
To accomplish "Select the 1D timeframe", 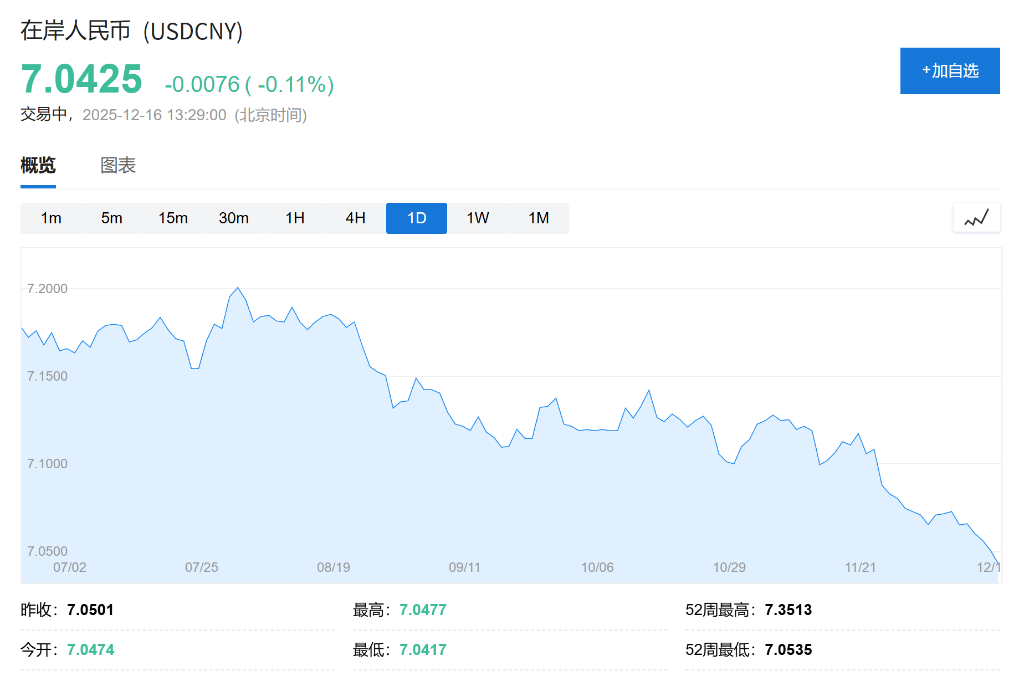I will coord(416,217).
